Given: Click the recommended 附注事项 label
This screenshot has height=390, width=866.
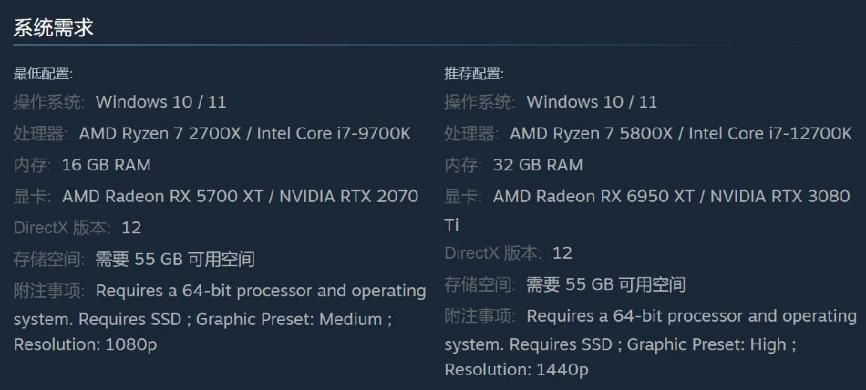Looking at the screenshot, I should click(x=480, y=317).
